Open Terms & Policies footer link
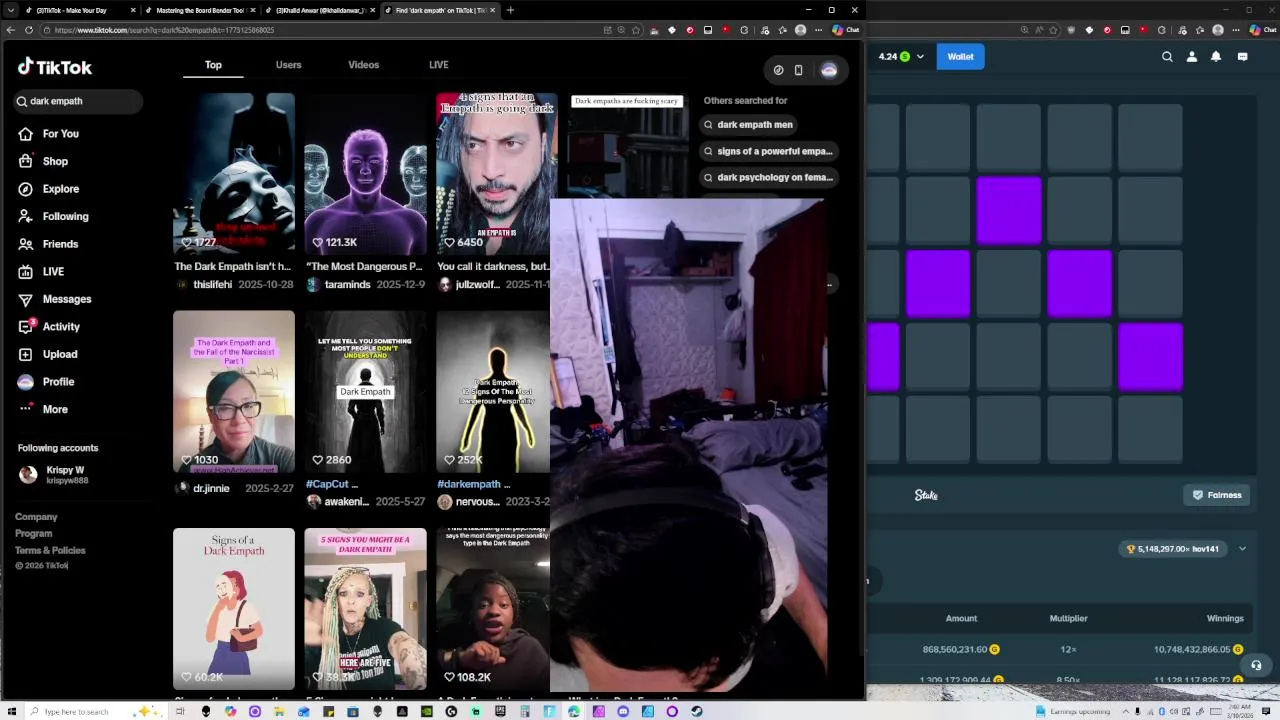This screenshot has height=720, width=1280. pos(50,551)
